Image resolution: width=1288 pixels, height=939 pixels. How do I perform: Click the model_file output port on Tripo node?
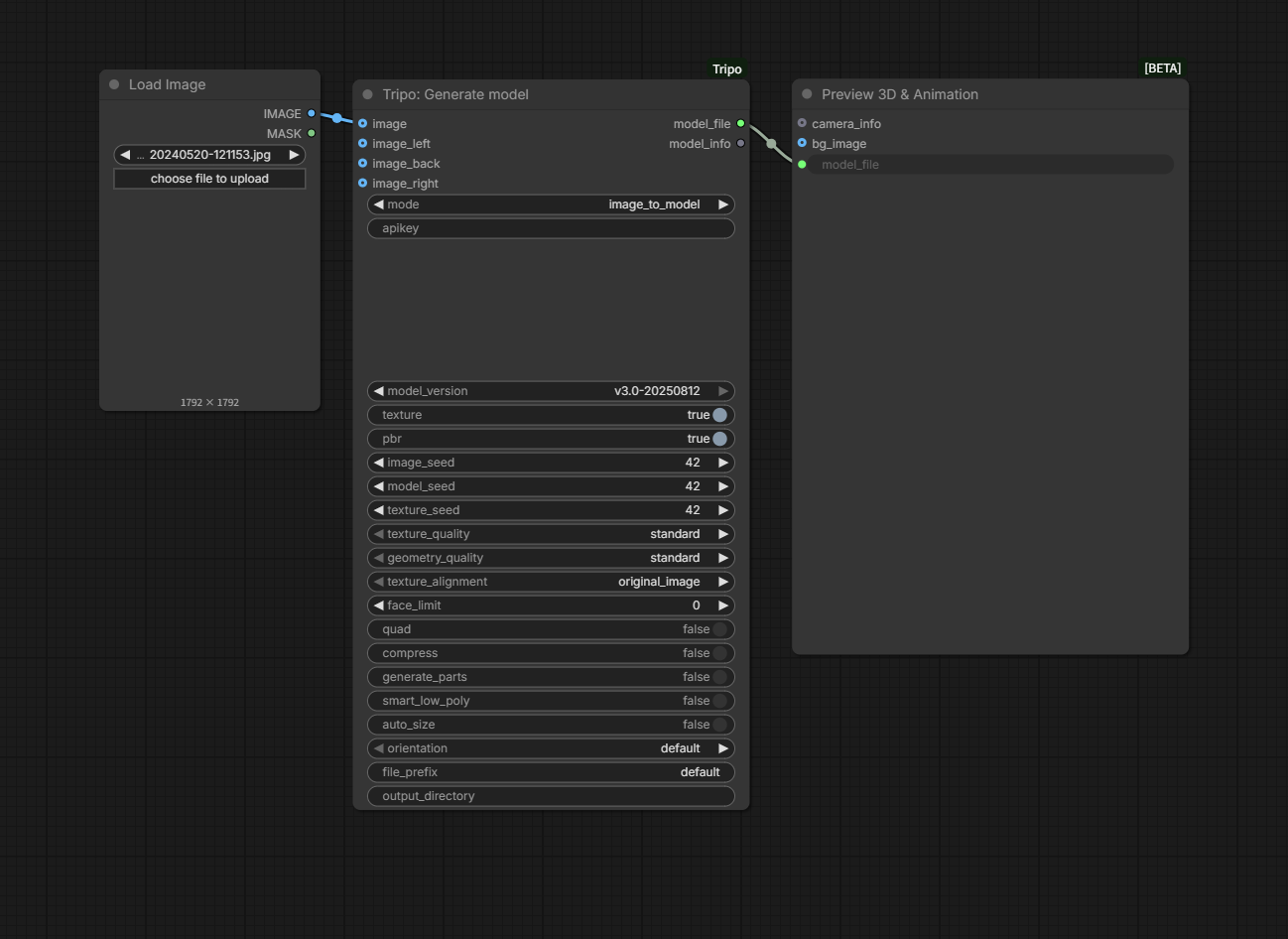[x=740, y=123]
